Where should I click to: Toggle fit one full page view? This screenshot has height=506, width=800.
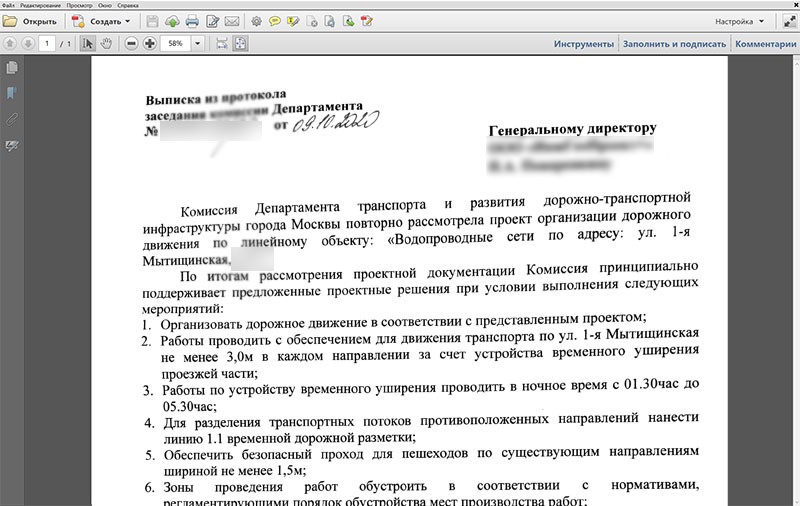pos(240,43)
